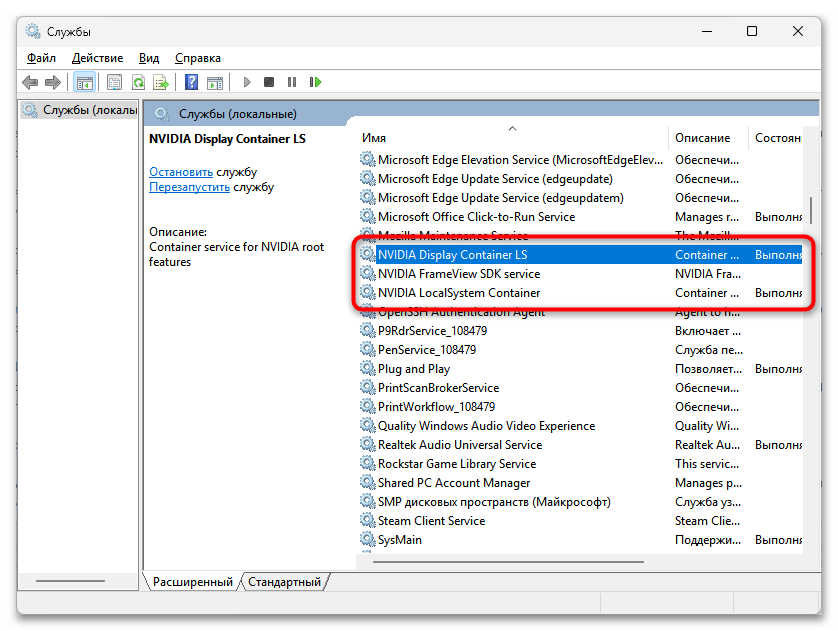Select Quality Windows Audio Video Experience row

tap(580, 426)
